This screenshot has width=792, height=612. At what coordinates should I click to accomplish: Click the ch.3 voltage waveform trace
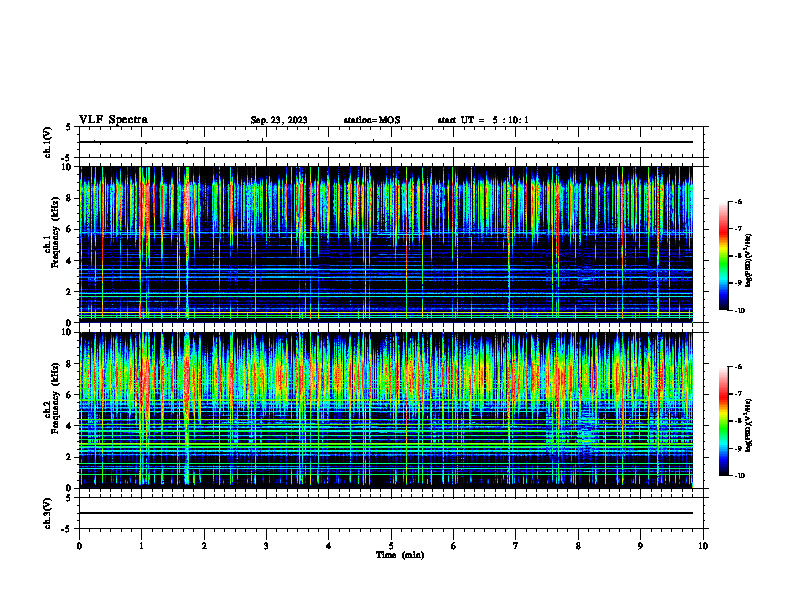386,513
